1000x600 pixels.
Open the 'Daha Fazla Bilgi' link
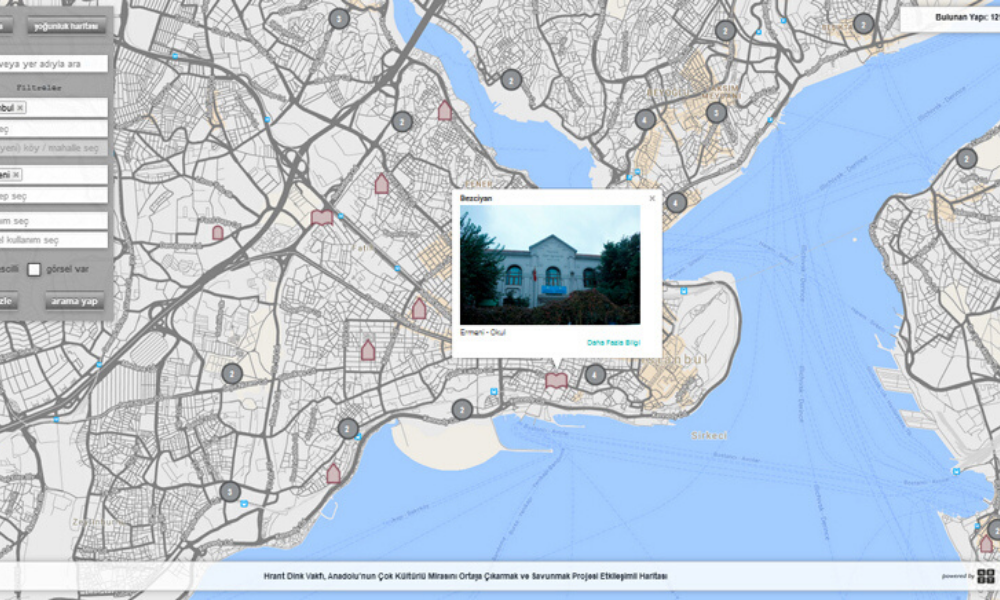point(613,342)
